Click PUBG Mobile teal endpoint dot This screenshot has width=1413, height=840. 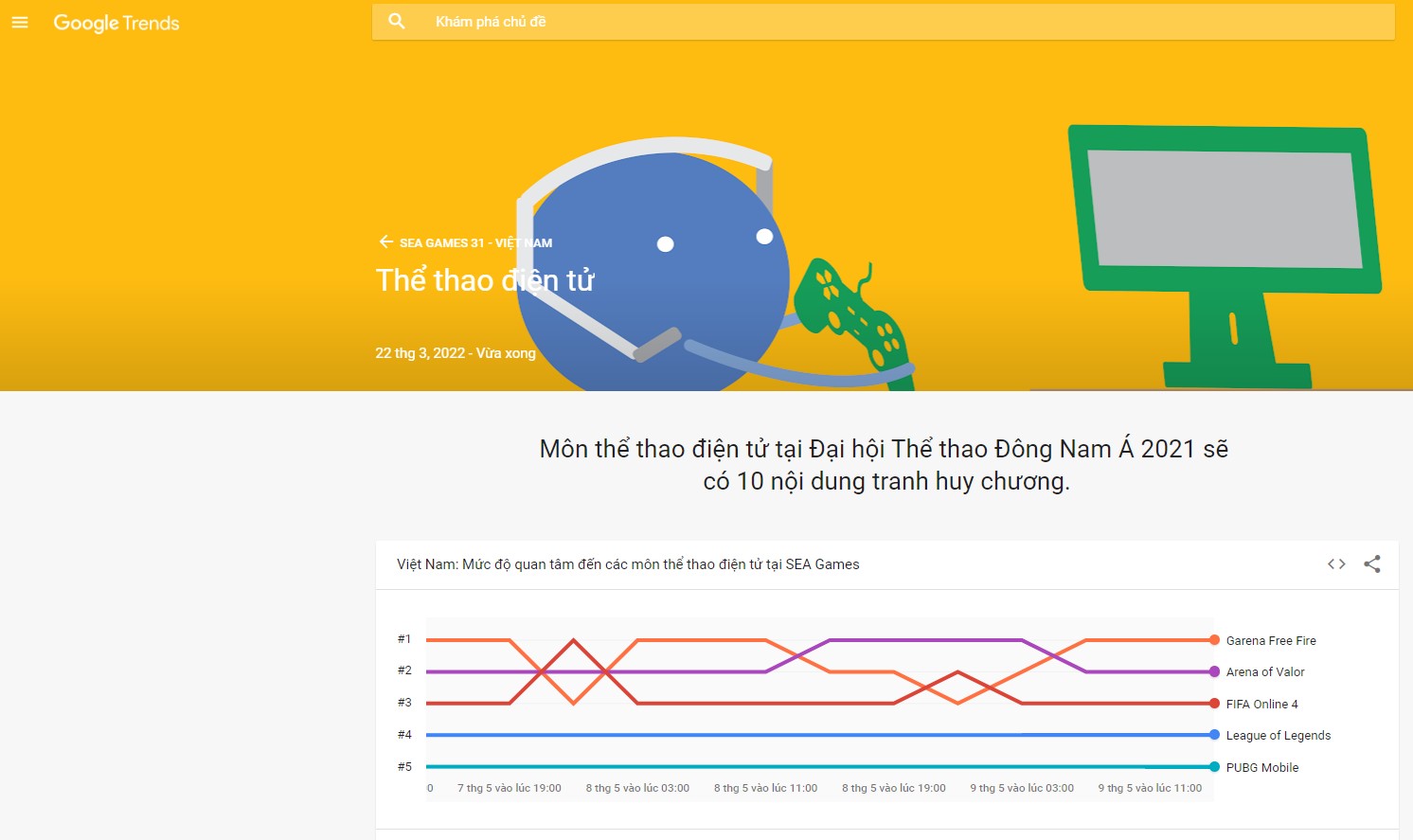point(1214,767)
